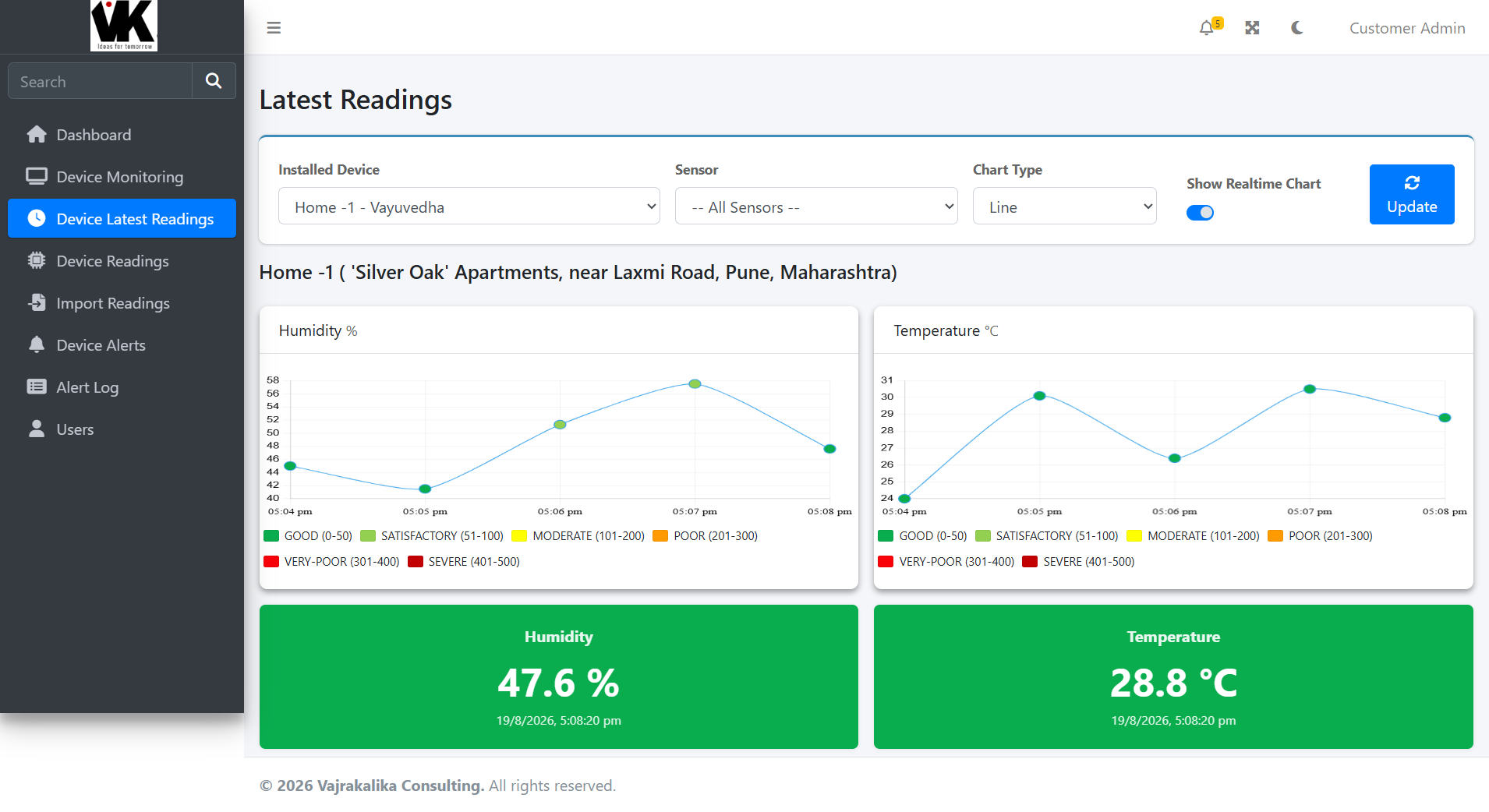The height and width of the screenshot is (812, 1489).
Task: Toggle MODERATE legend in Temperature chart
Action: point(1194,536)
